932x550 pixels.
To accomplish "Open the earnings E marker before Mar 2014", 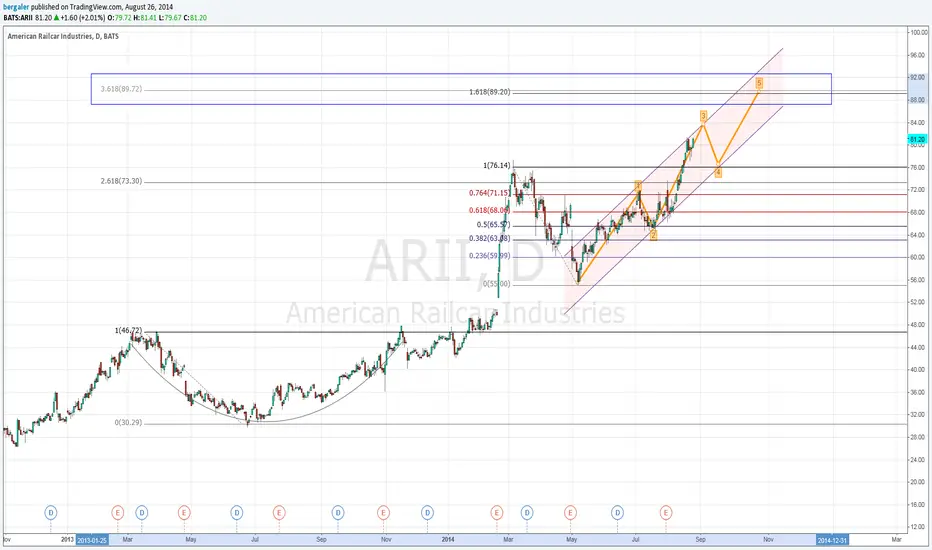I will [496, 512].
